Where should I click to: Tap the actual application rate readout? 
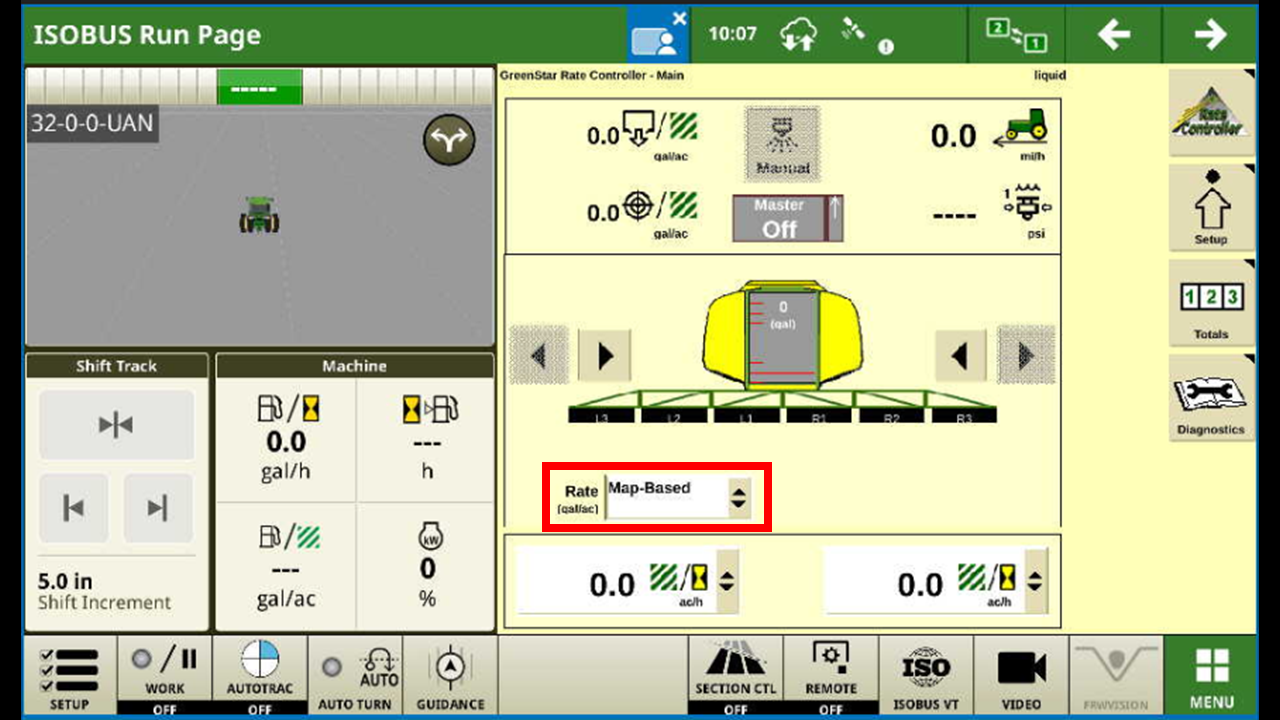(642, 133)
